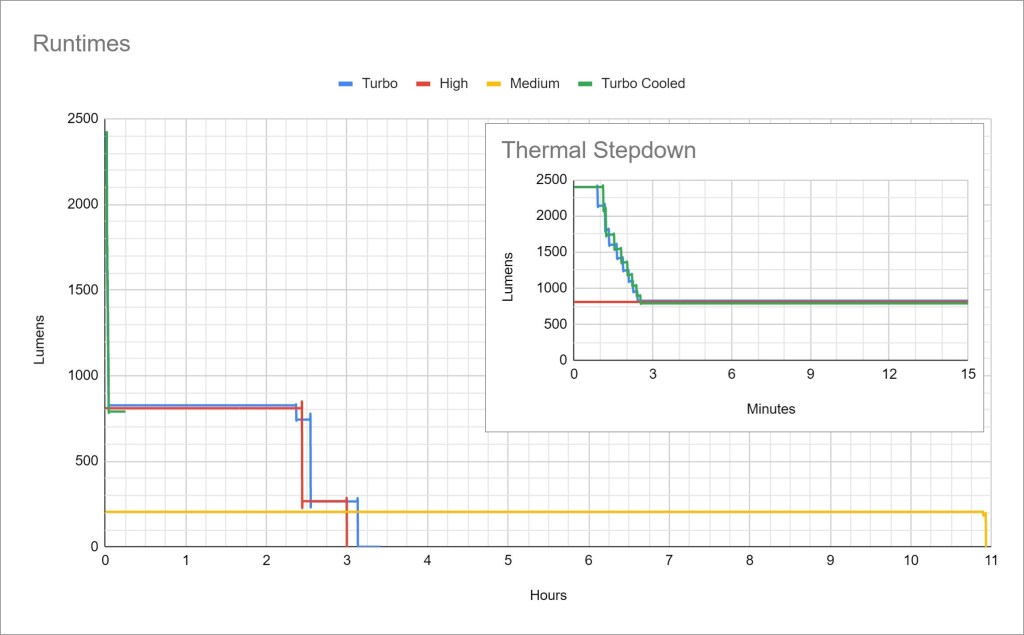Screen dimensions: 1024x635
Task: Select the Turbo Cooled legend label
Action: pyautogui.click(x=643, y=84)
